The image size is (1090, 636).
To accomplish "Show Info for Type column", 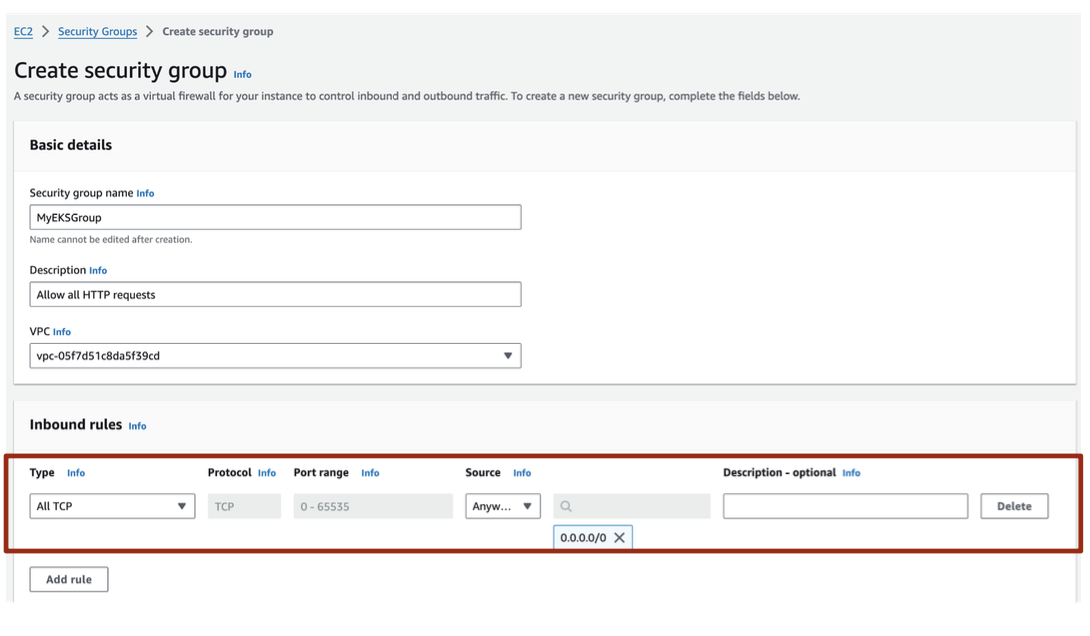I will (x=76, y=473).
